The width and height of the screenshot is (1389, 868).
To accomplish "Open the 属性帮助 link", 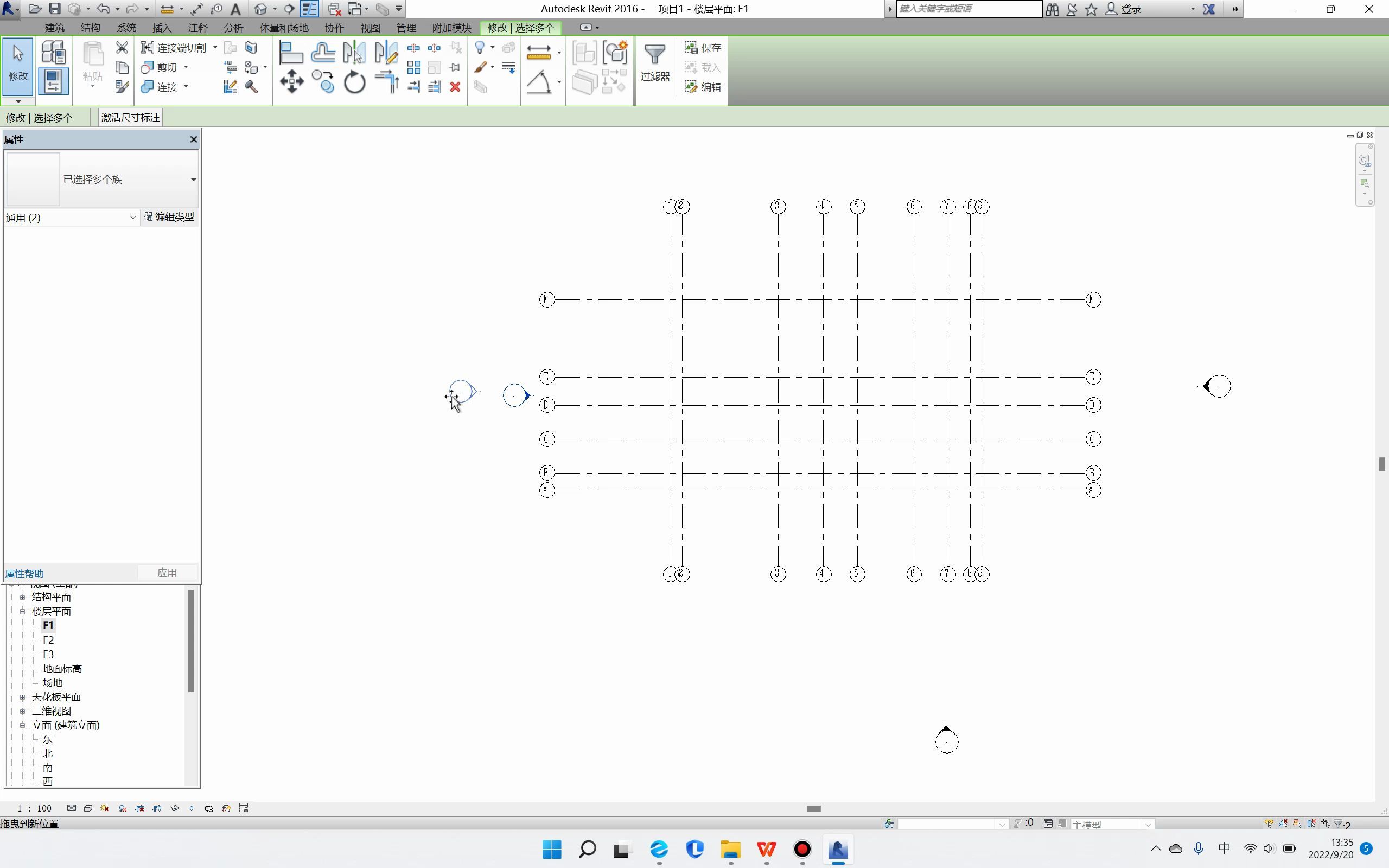I will pos(24,573).
